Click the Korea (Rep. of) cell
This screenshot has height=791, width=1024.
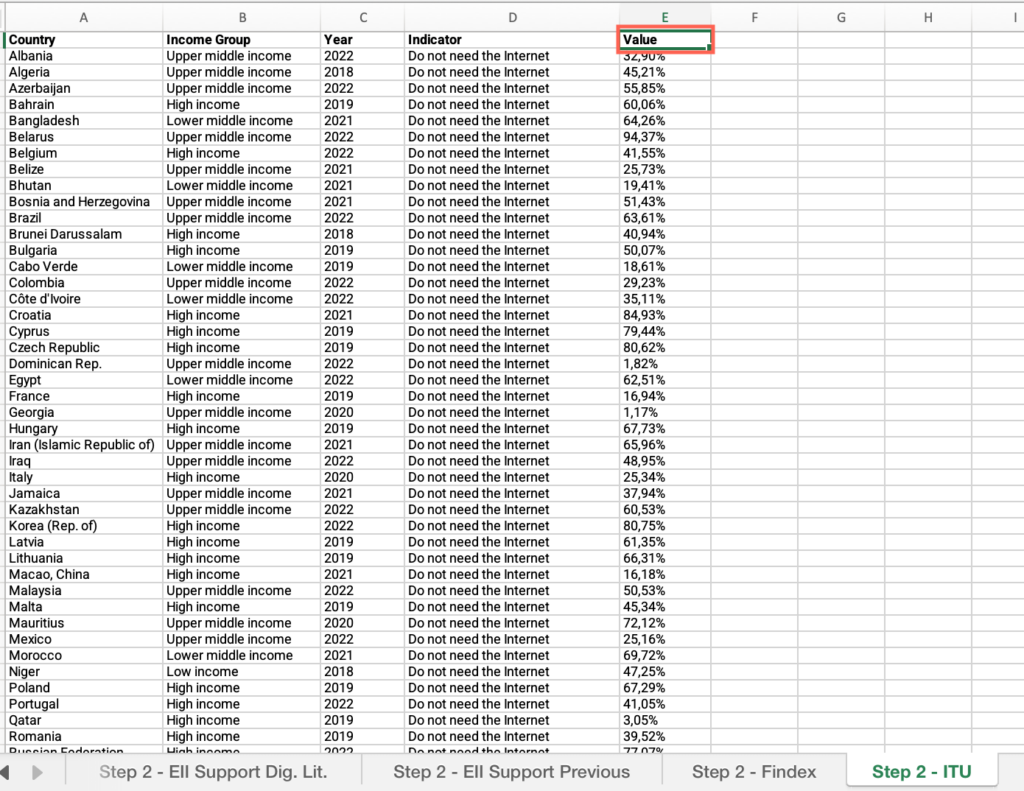(x=84, y=526)
